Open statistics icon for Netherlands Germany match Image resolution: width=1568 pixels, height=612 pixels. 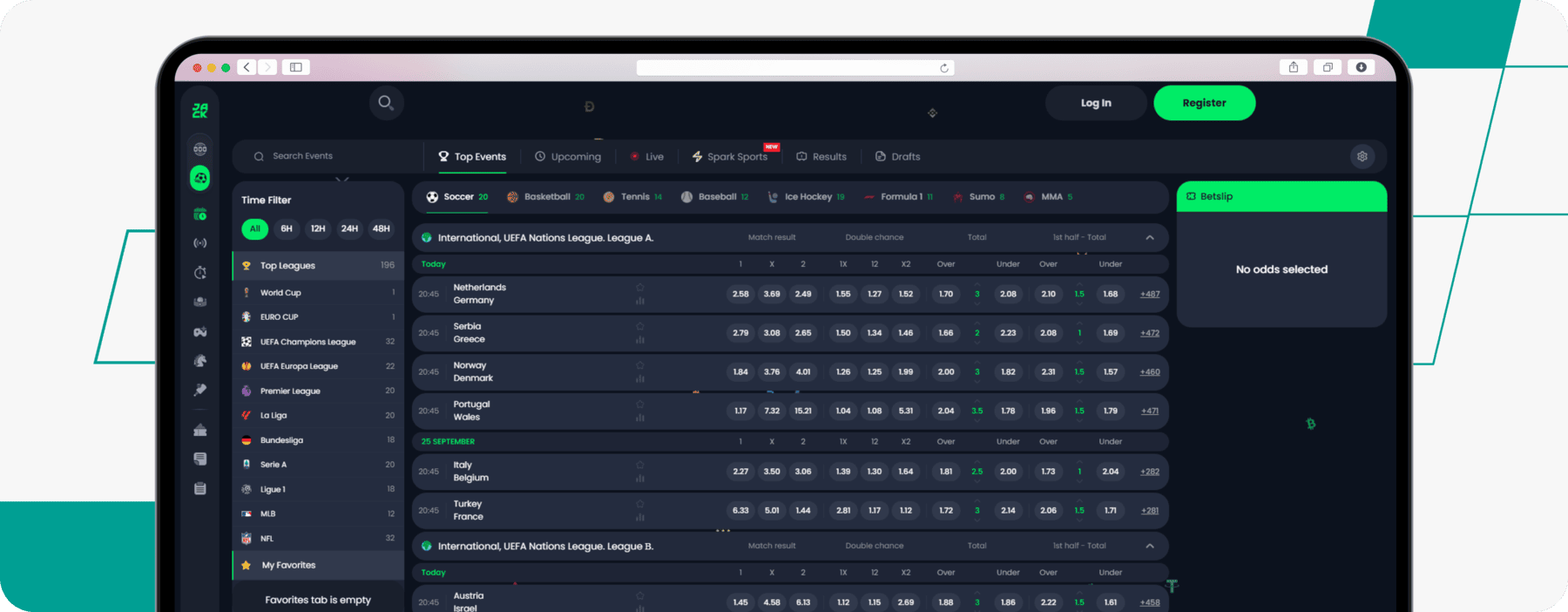(640, 301)
